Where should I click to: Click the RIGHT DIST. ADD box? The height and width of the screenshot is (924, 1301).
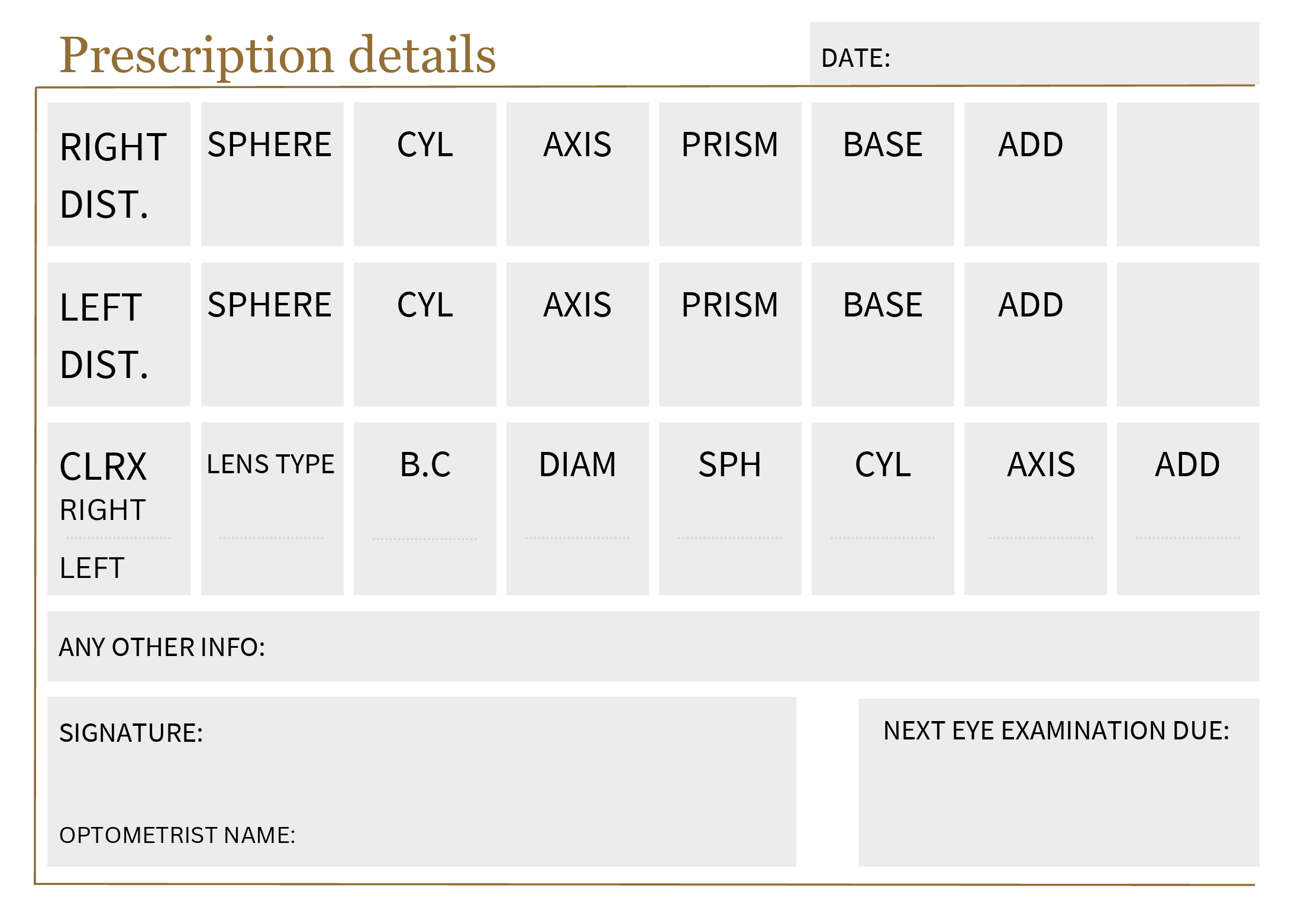pyautogui.click(x=1035, y=175)
